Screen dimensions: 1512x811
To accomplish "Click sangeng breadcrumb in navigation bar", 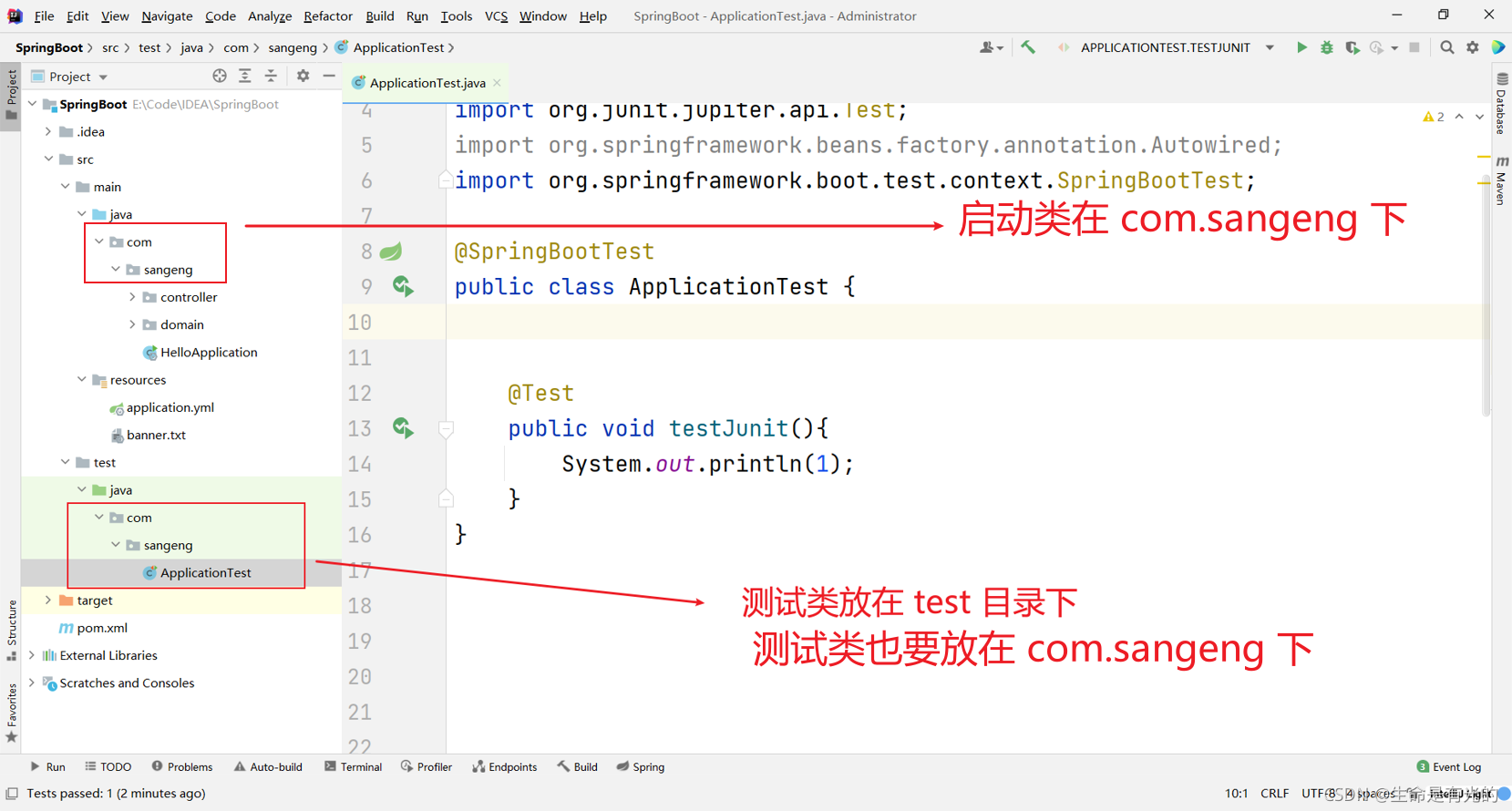I will [292, 47].
